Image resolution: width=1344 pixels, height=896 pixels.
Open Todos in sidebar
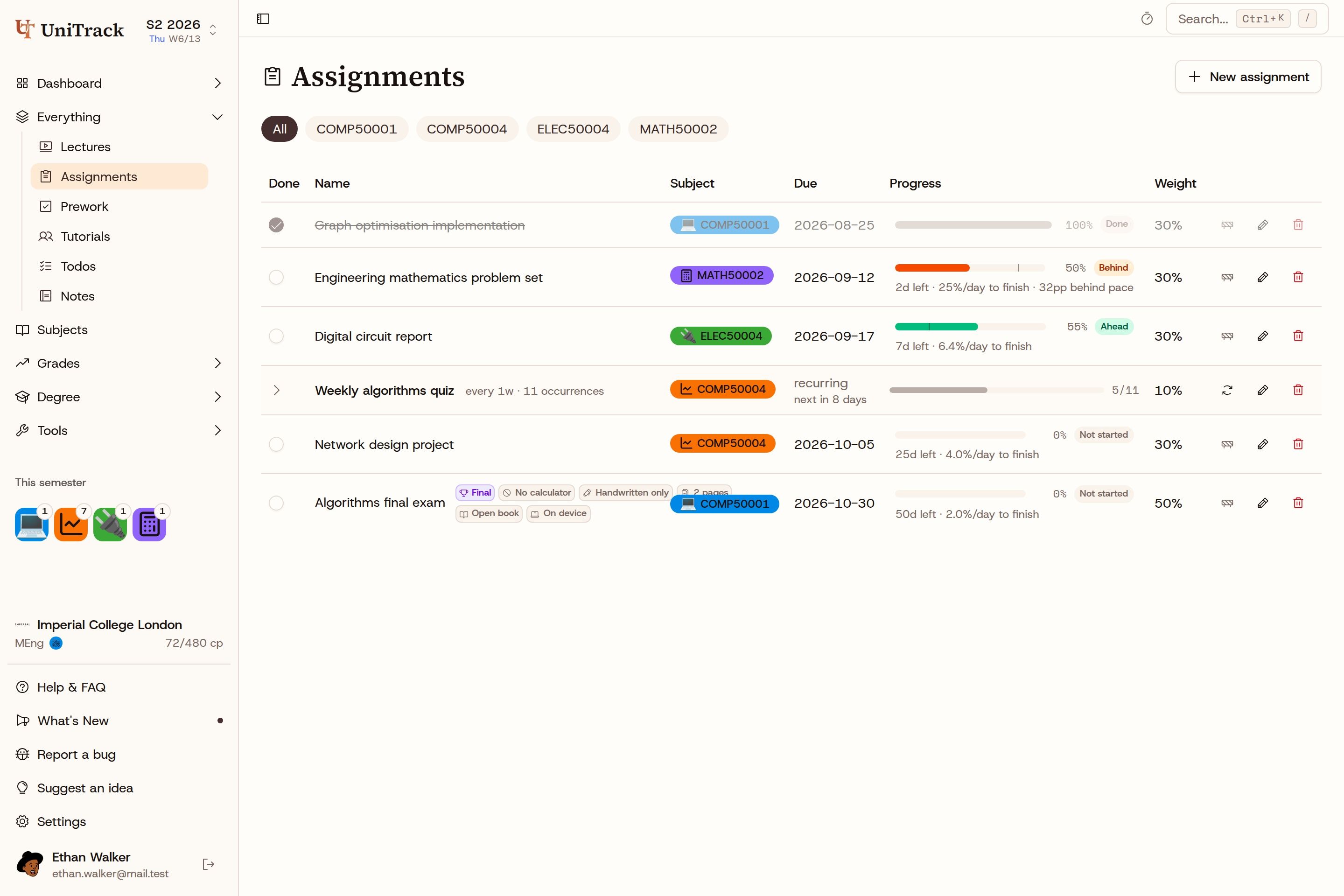[x=119, y=266]
